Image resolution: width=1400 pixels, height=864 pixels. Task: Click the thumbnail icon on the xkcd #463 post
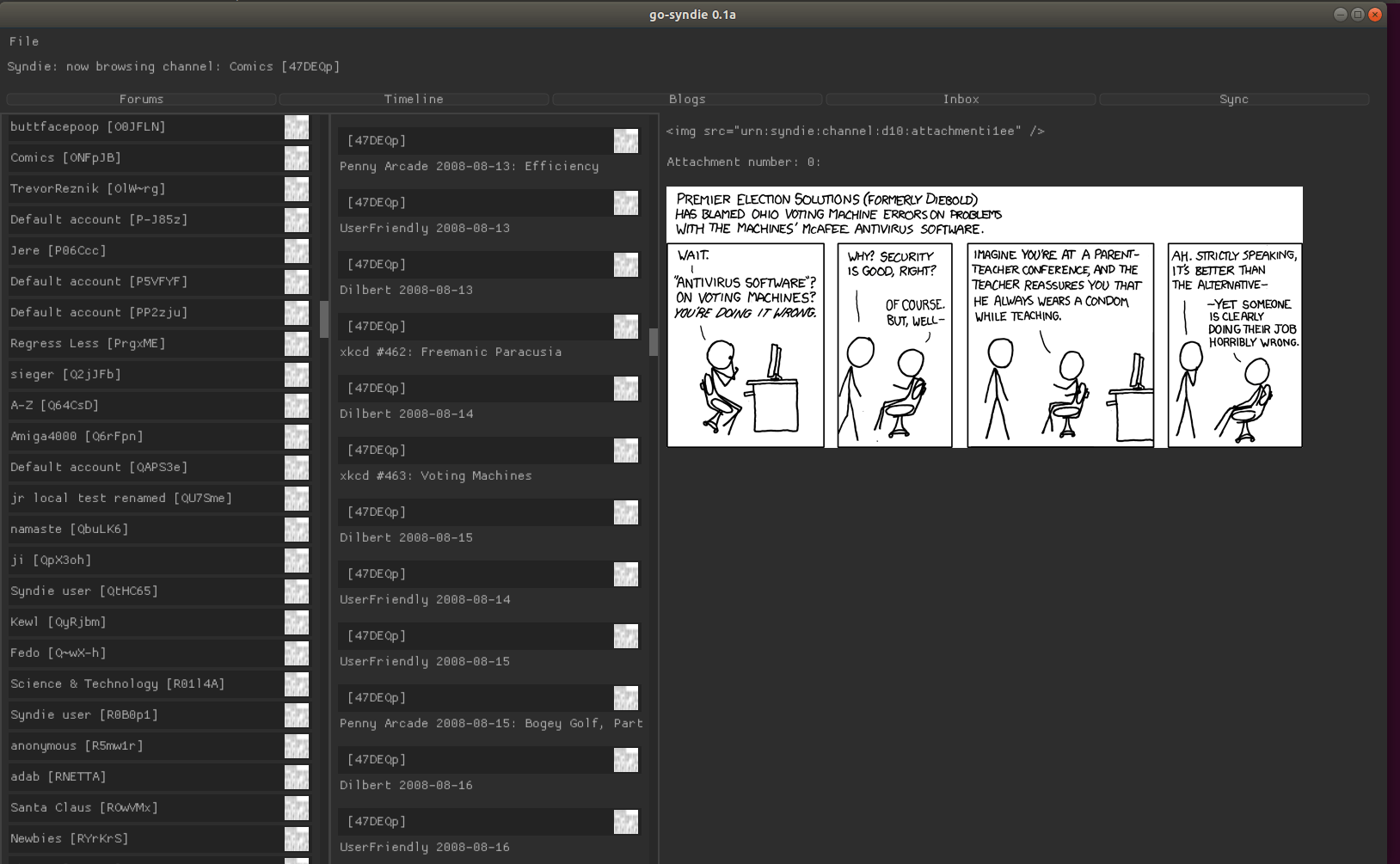tap(626, 450)
